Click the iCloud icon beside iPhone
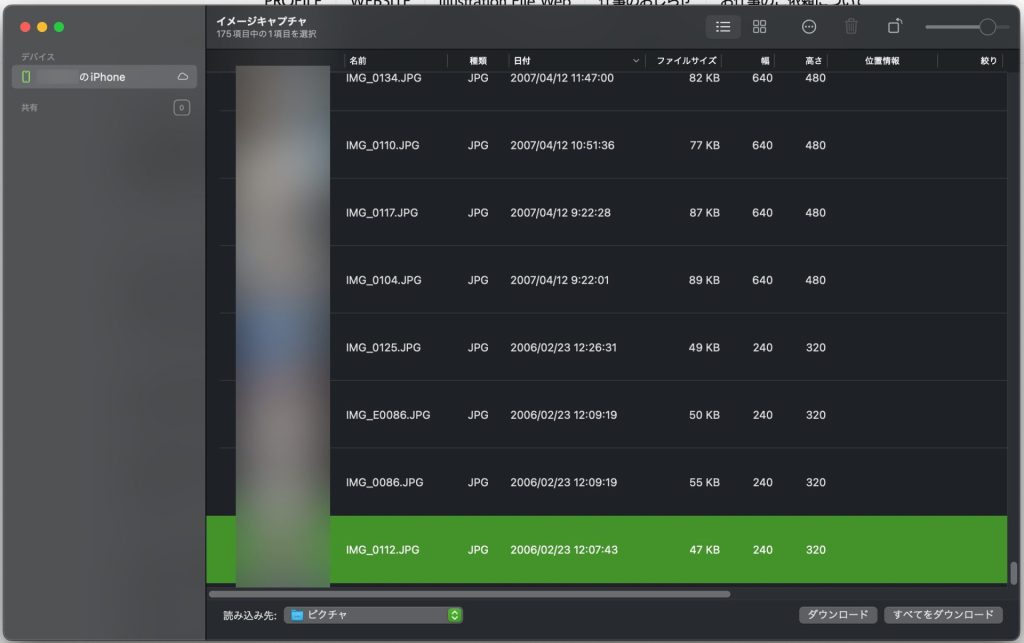 [x=183, y=77]
